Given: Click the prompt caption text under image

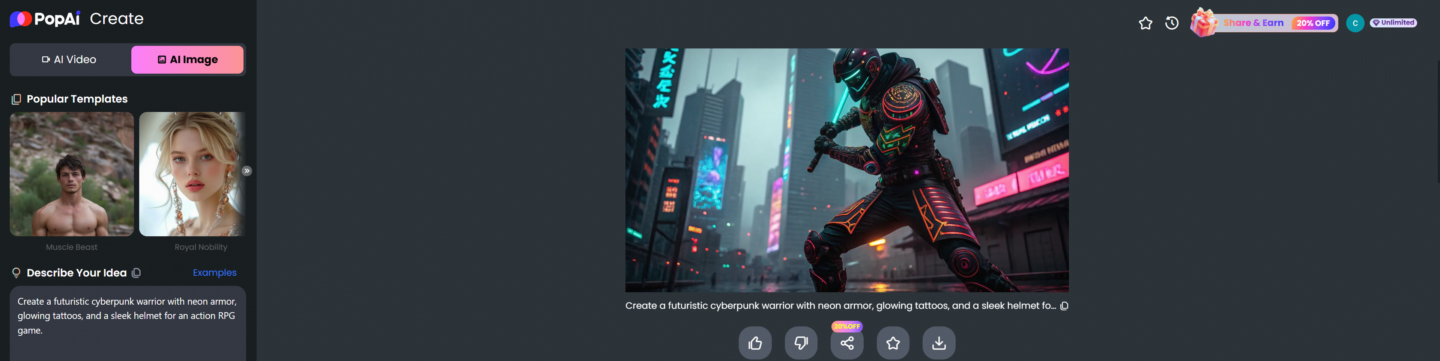Looking at the screenshot, I should click(x=840, y=306).
